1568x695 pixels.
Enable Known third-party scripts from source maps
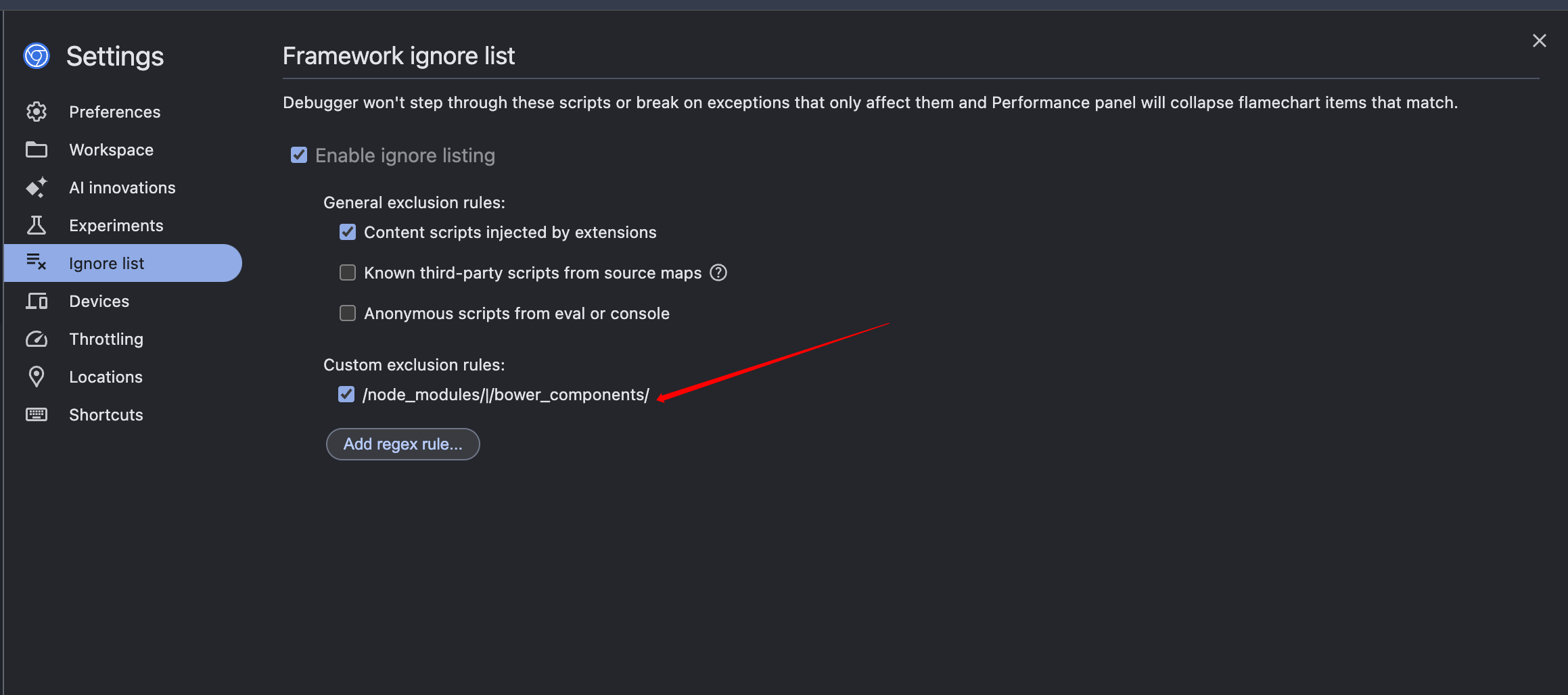coord(348,272)
